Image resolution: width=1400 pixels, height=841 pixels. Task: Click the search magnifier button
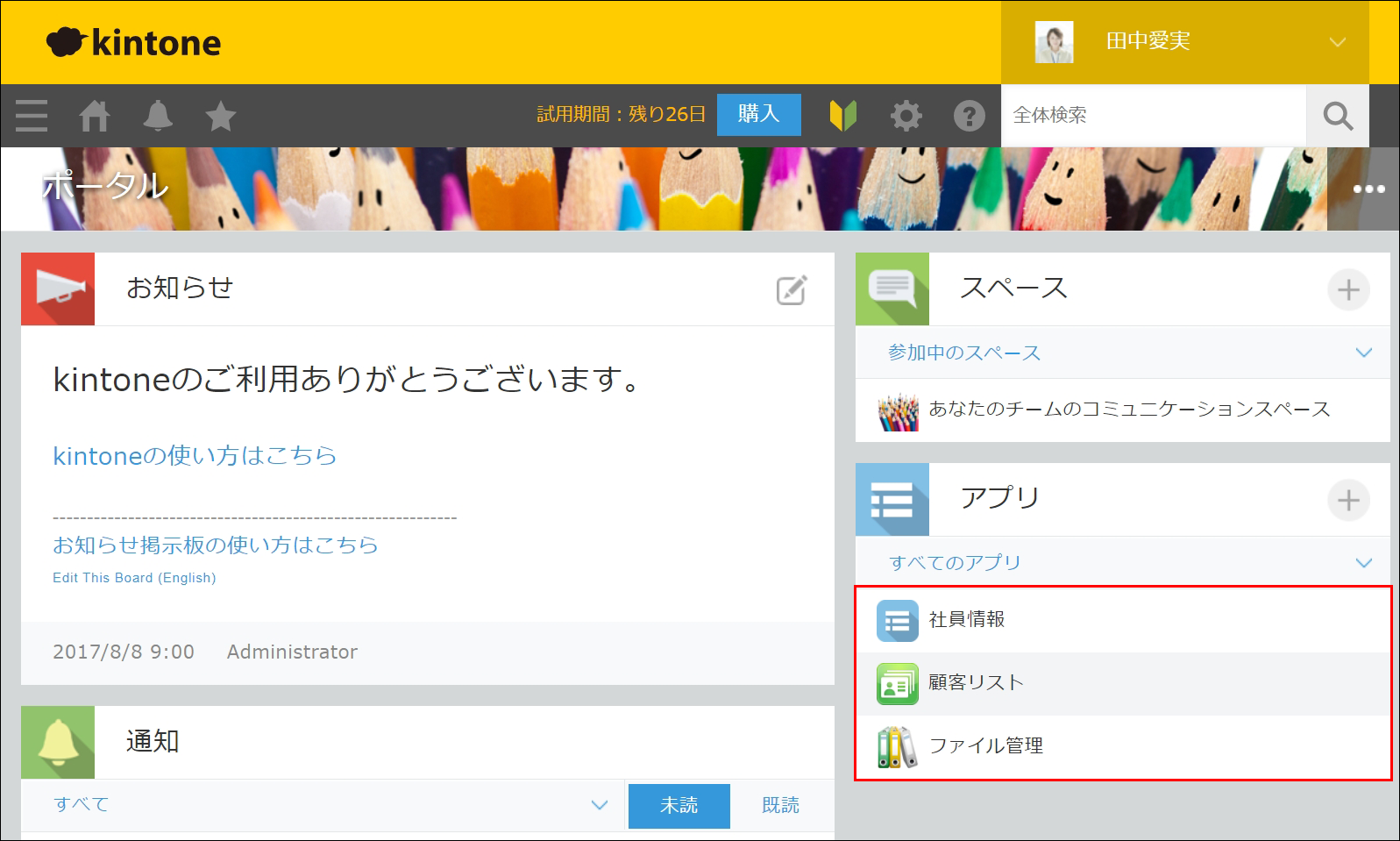pos(1337,116)
